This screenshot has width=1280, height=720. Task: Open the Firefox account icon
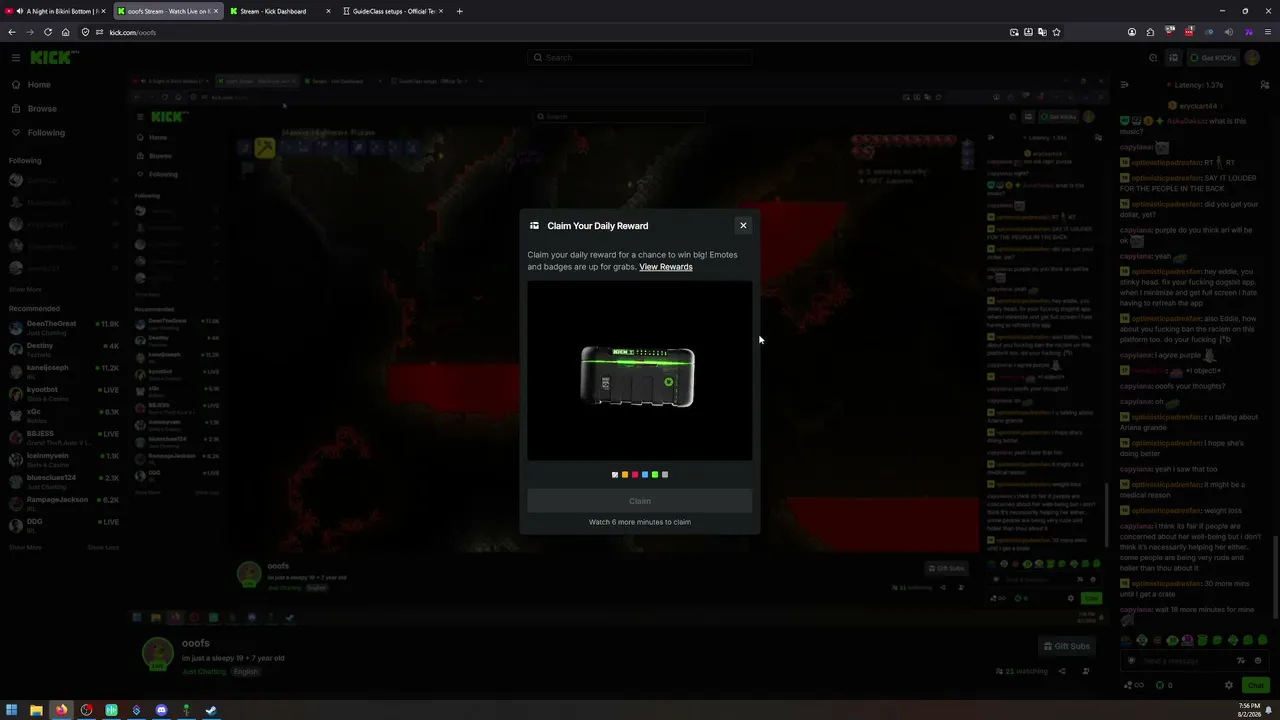coord(1132,32)
